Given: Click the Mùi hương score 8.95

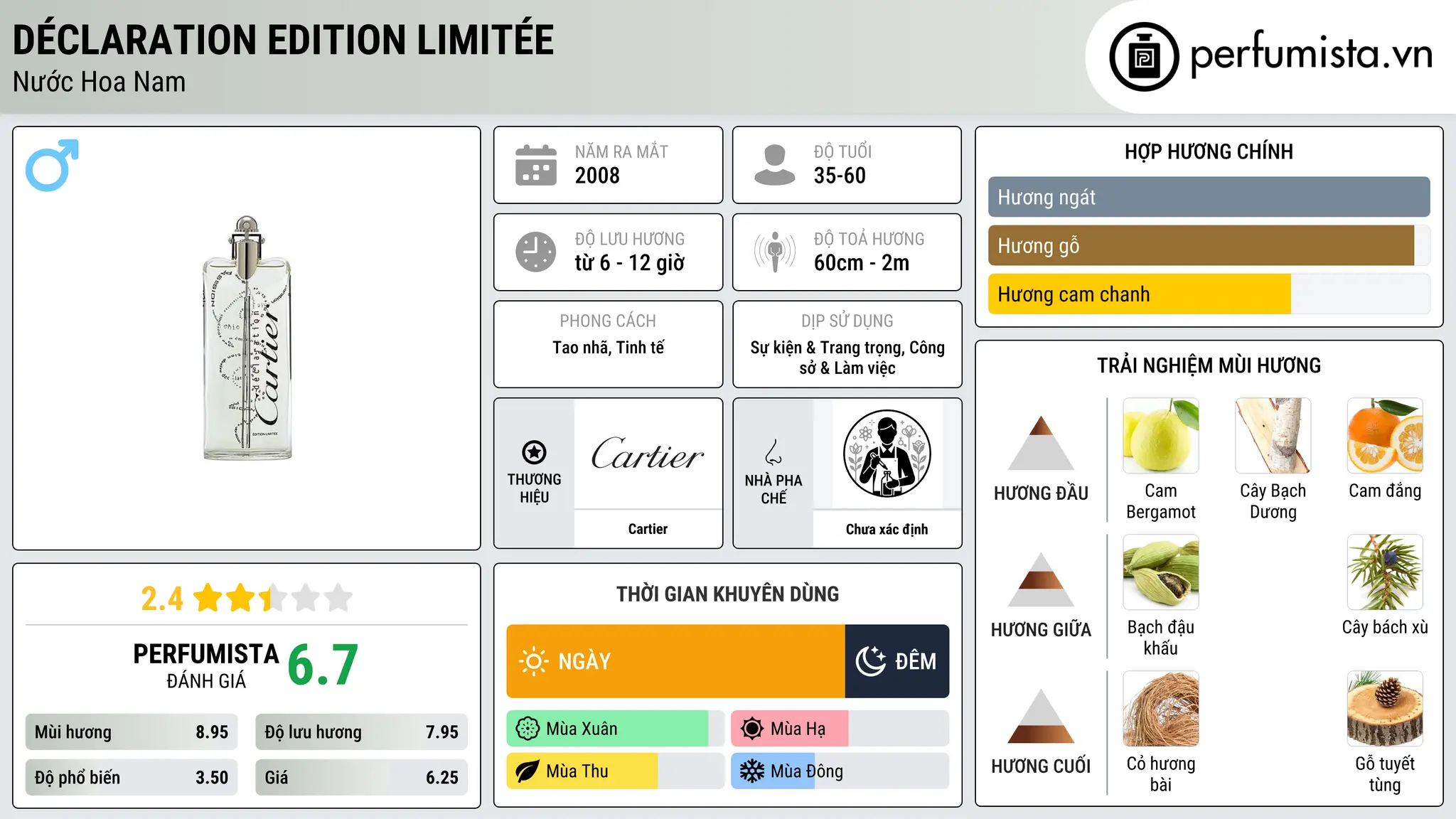Looking at the screenshot, I should click(x=212, y=732).
